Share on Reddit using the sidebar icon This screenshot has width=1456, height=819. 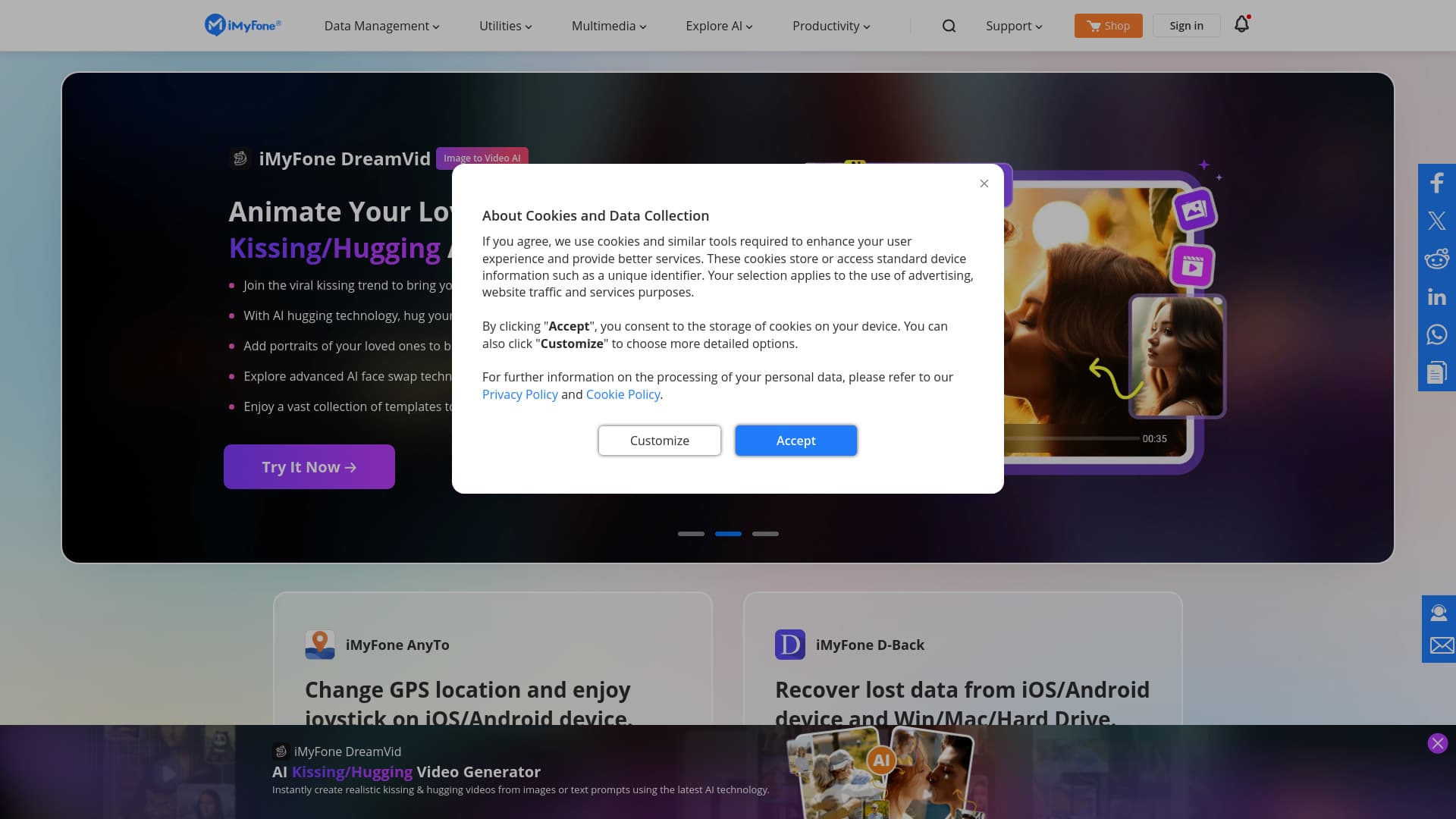coord(1436,258)
